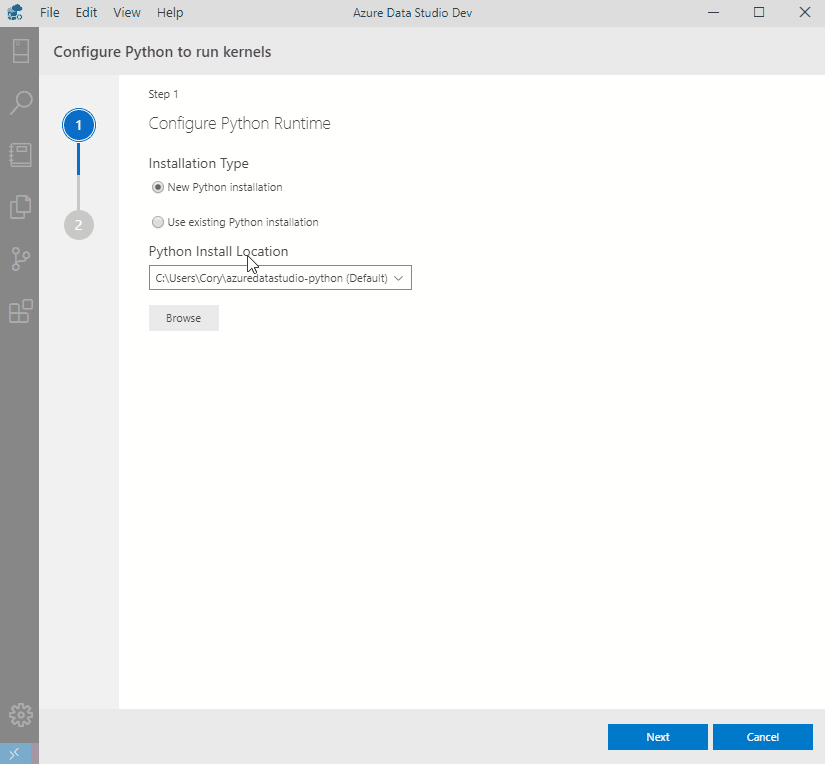Open the Help menu
The width and height of the screenshot is (825, 764).
click(170, 12)
